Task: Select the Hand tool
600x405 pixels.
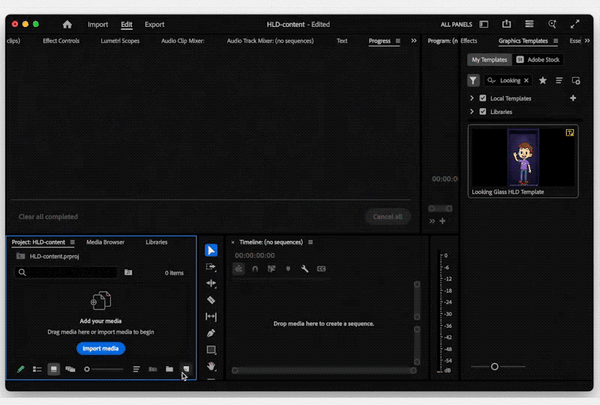Action: point(211,366)
